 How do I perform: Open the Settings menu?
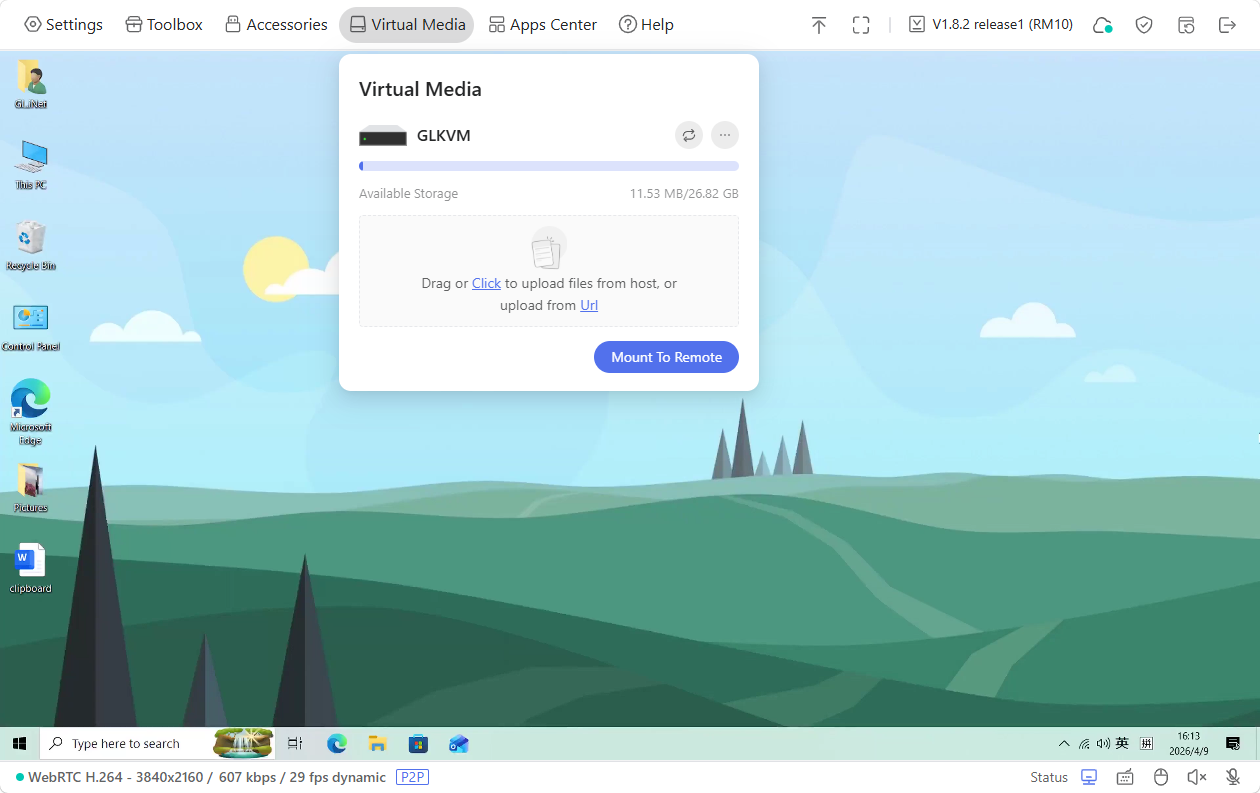point(63,24)
